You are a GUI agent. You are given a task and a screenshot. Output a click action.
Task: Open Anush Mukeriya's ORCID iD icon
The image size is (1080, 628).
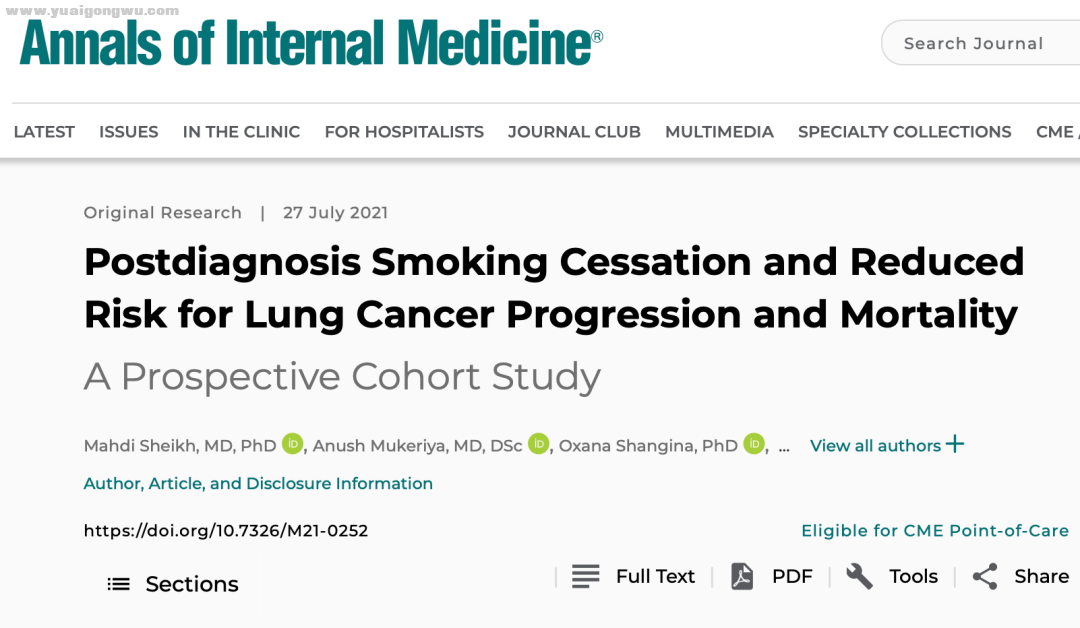(539, 444)
